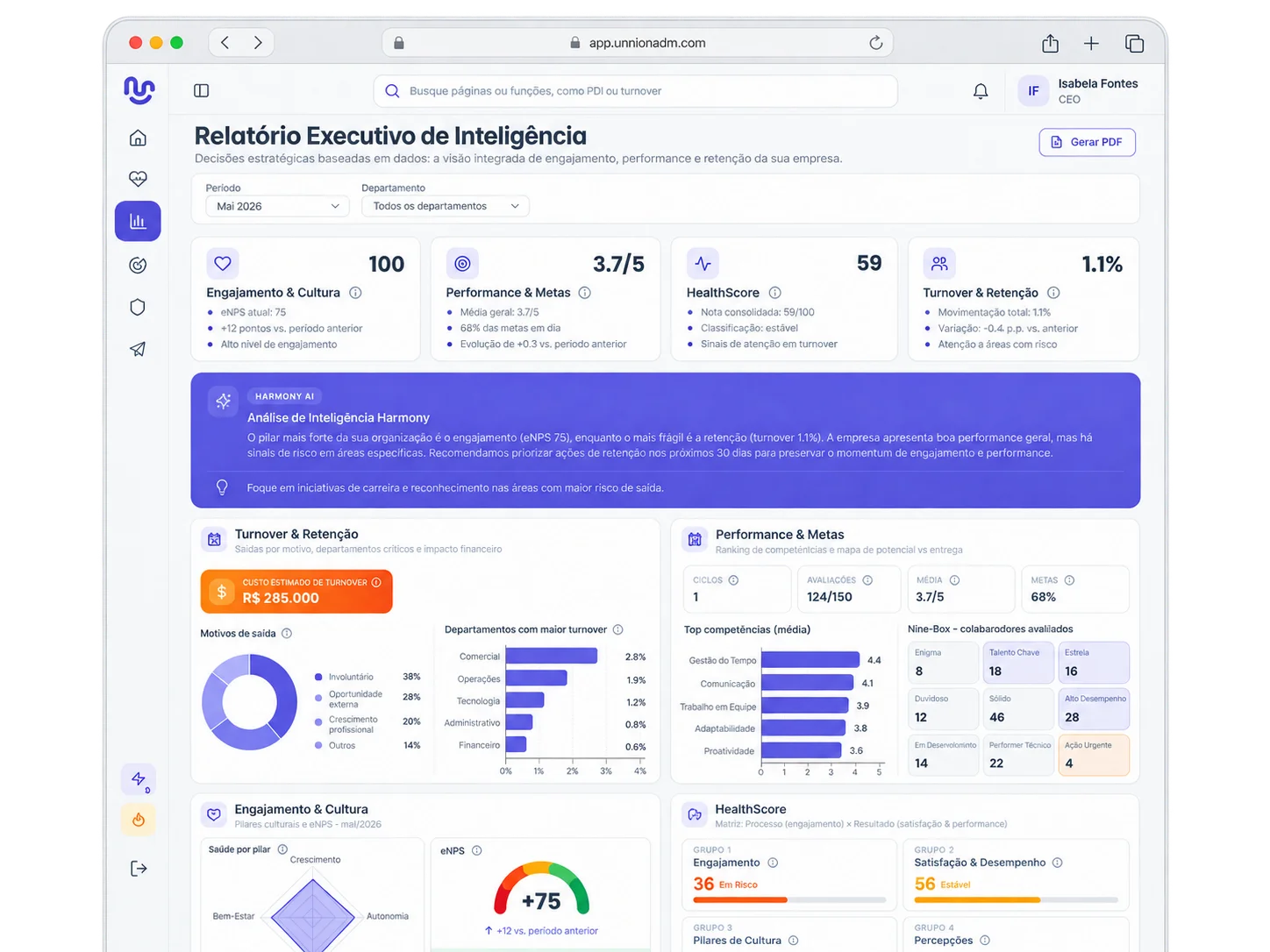Open the target goals sidebar icon

coord(138,265)
